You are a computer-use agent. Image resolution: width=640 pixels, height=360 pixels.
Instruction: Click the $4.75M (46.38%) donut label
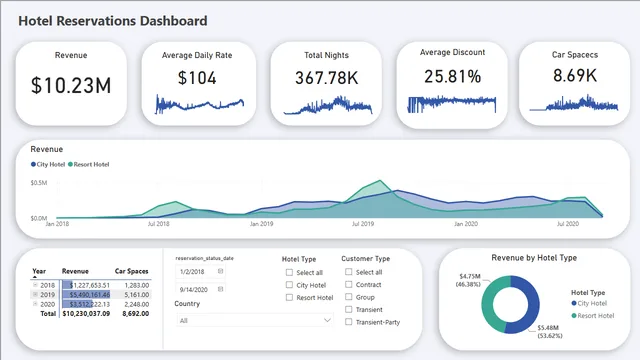468,280
